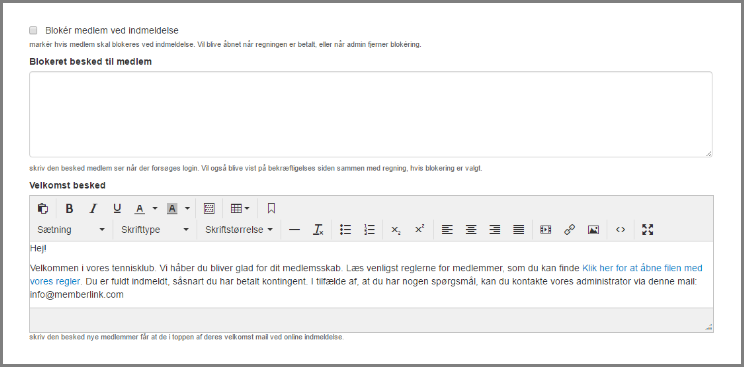Expand font color dropdown arrow

(x=155, y=208)
